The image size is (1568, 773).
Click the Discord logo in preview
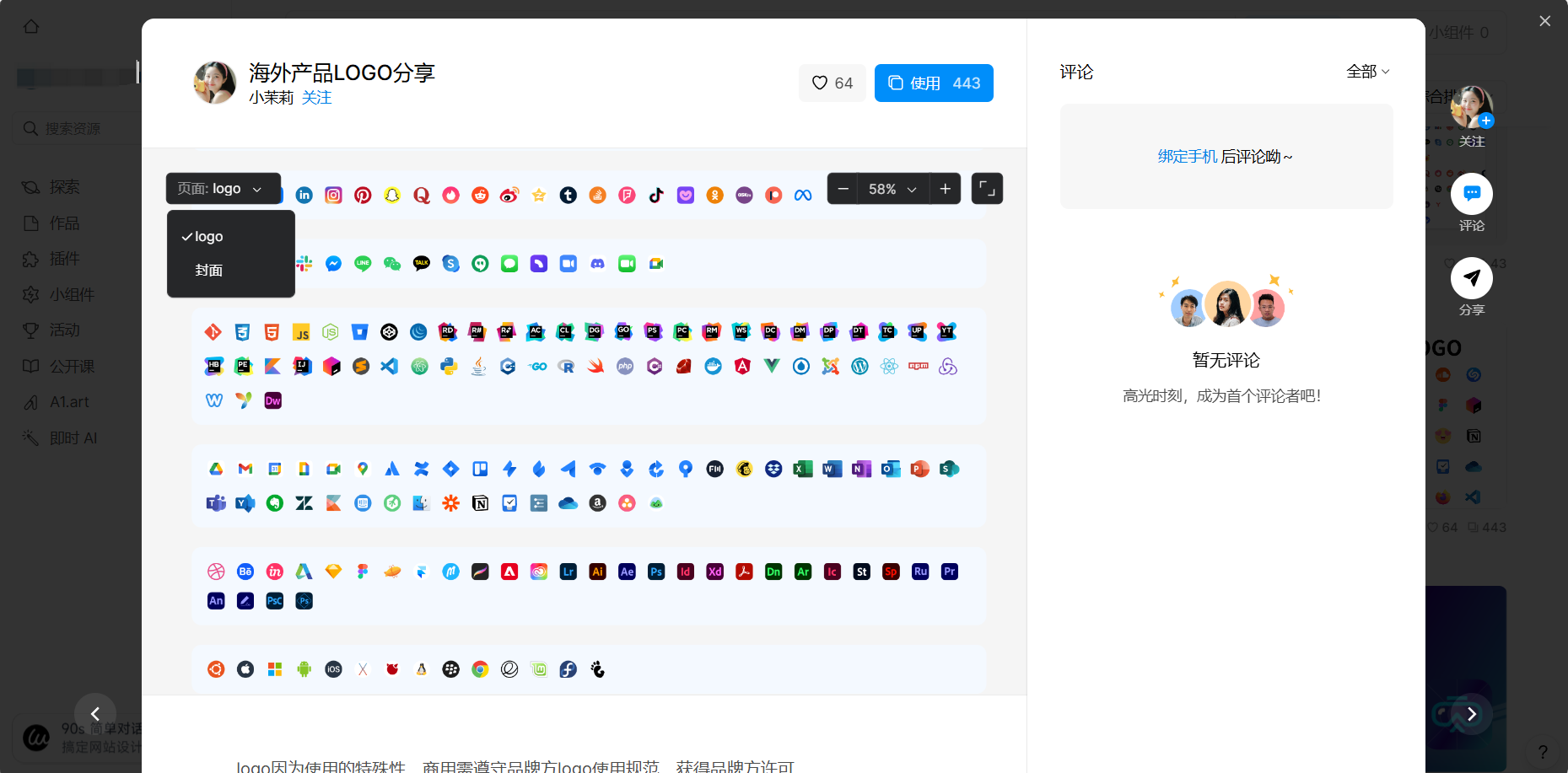tap(597, 264)
